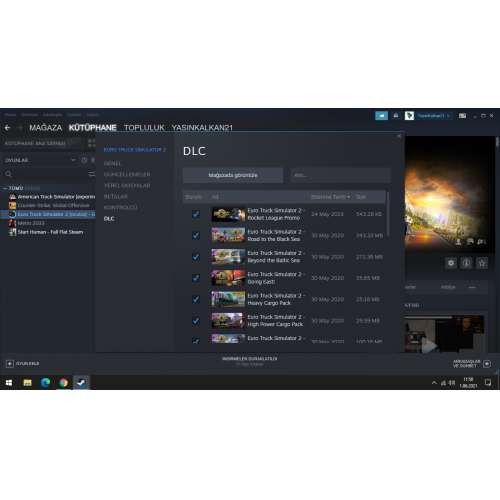Screen dimensions: 500x500
Task: Open File Explorer in taskbar
Action: 27,383
